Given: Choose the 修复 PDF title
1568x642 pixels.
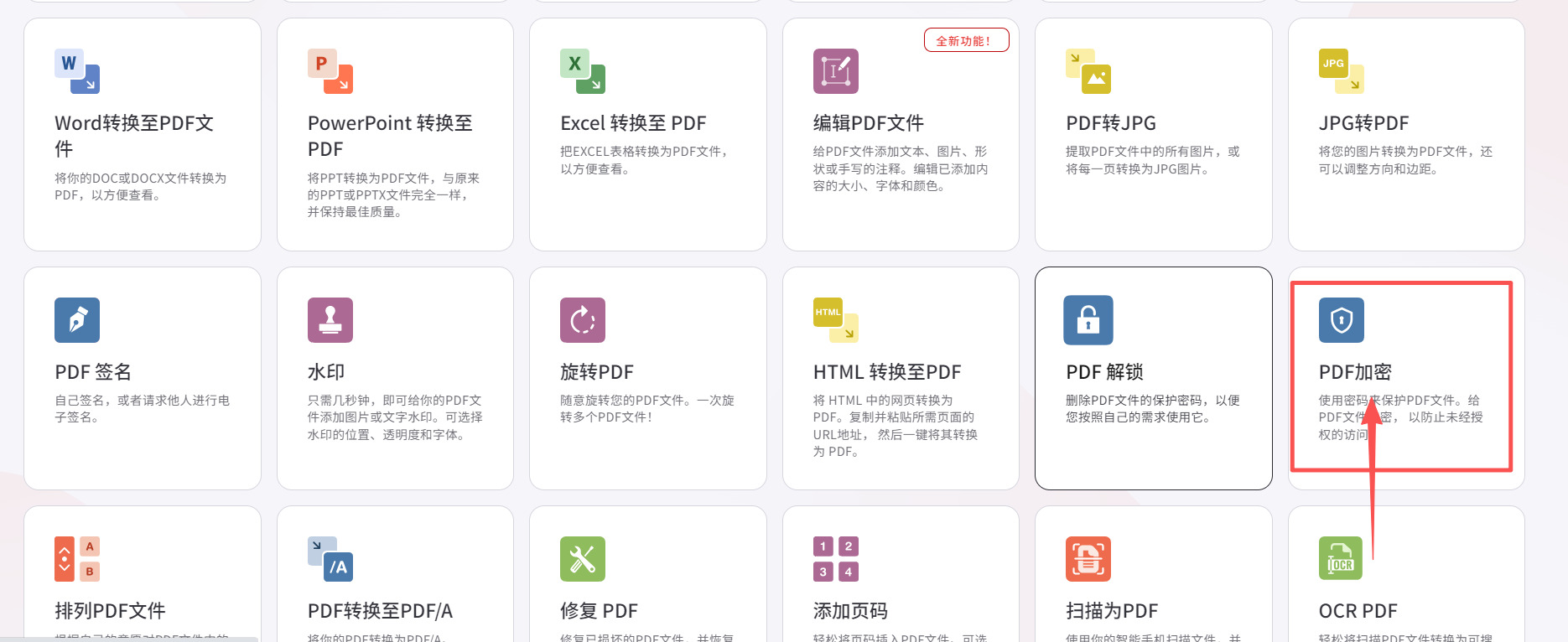Looking at the screenshot, I should coord(599,611).
